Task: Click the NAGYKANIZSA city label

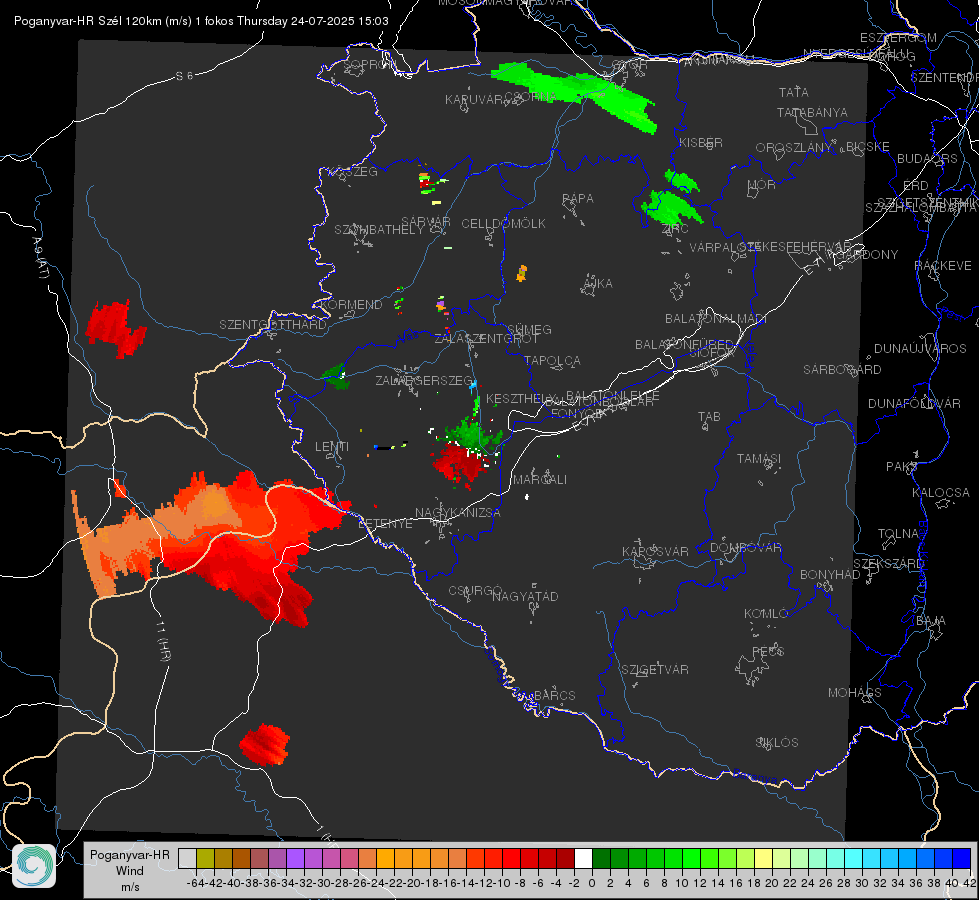Action: click(x=458, y=513)
